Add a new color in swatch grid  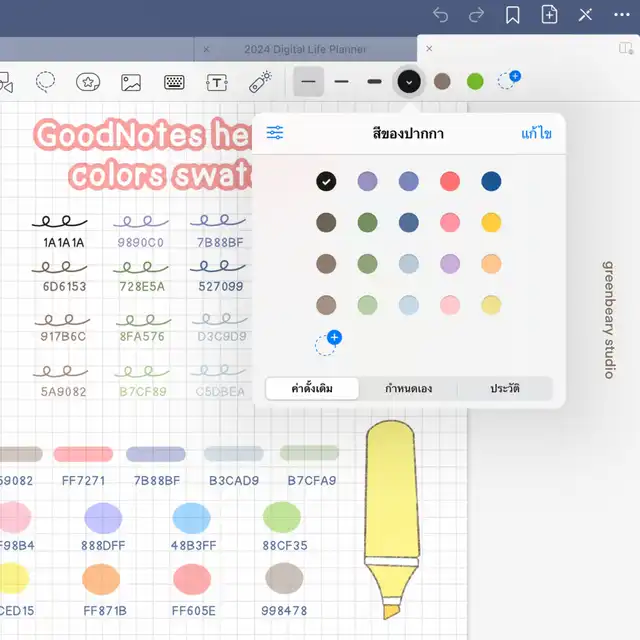click(x=327, y=344)
